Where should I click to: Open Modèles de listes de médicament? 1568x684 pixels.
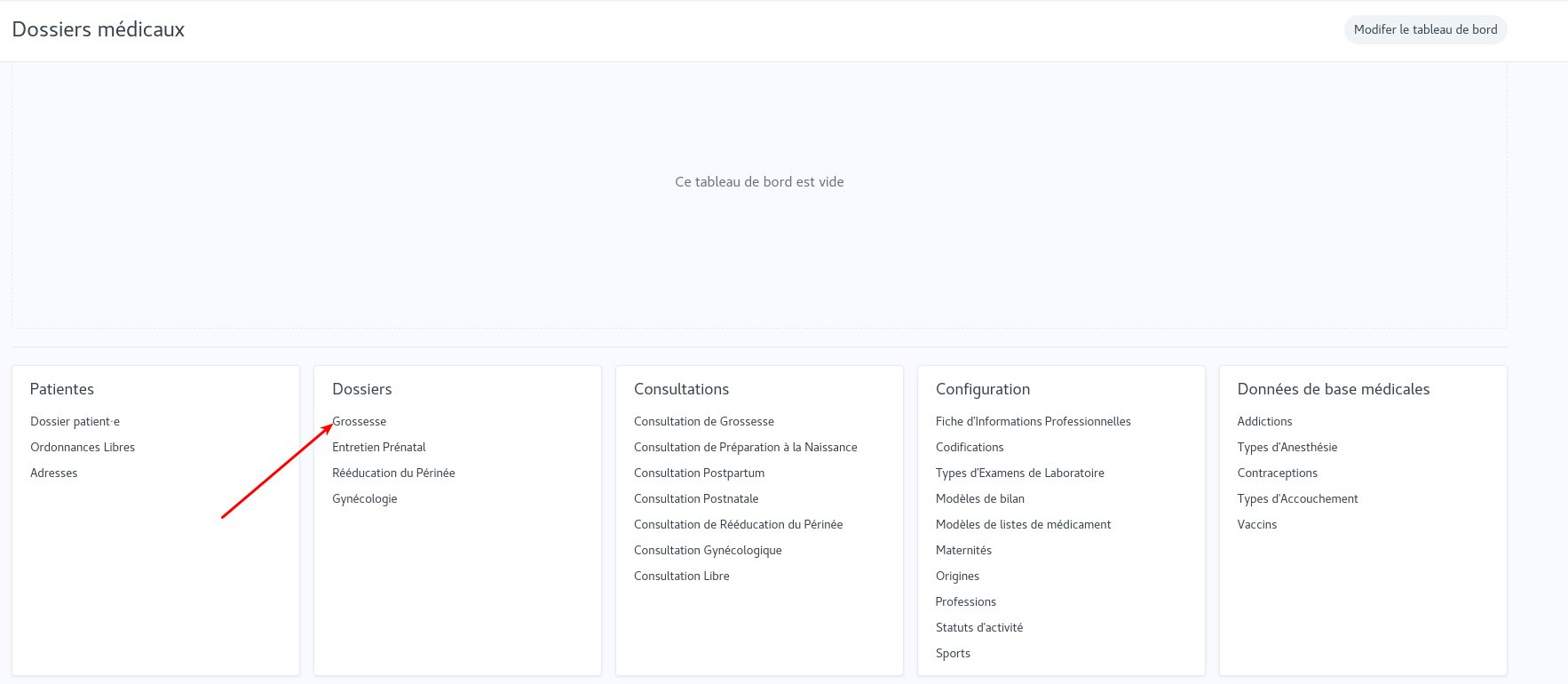[1024, 524]
